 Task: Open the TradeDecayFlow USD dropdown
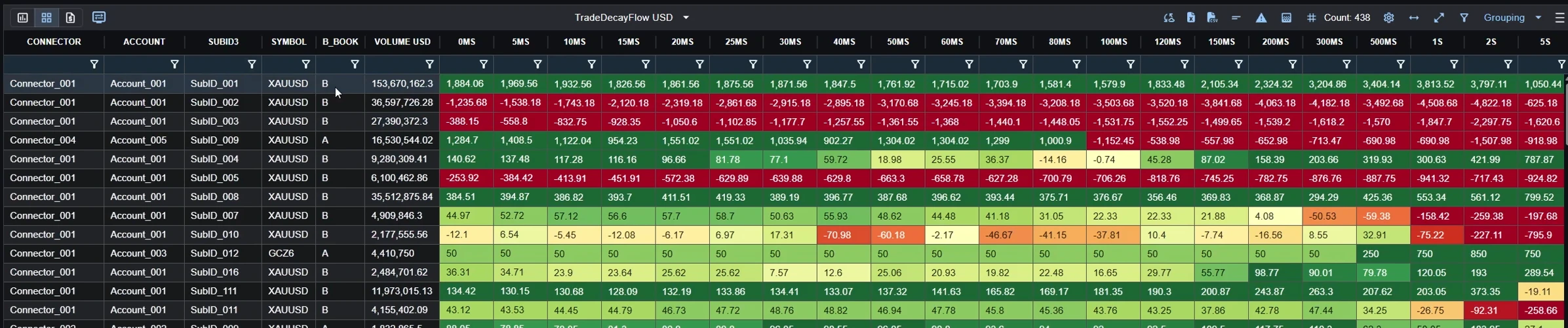click(632, 18)
